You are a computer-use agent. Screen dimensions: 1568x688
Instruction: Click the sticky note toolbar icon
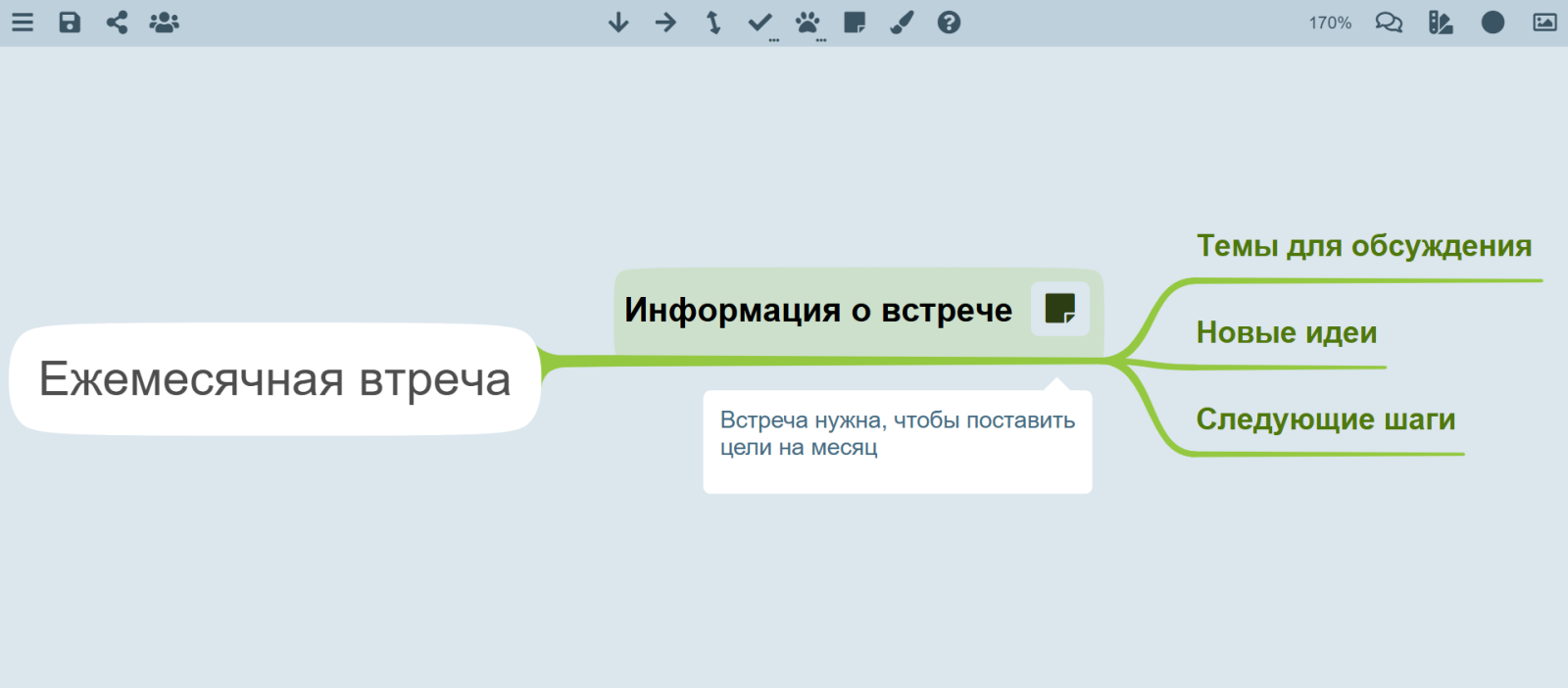tap(855, 23)
